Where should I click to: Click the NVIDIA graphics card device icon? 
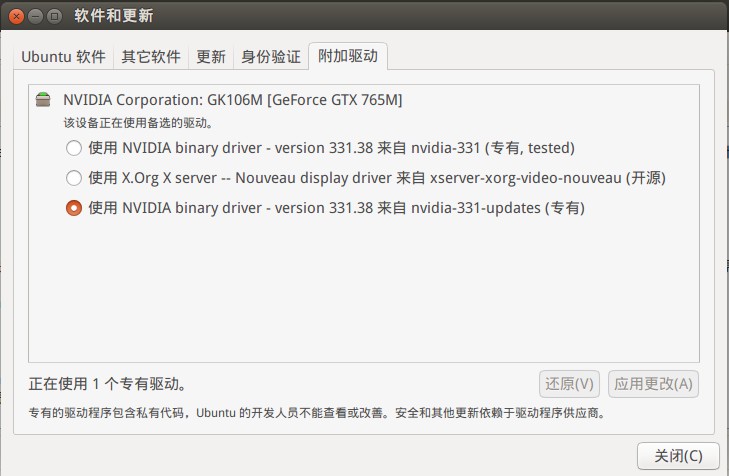43,99
